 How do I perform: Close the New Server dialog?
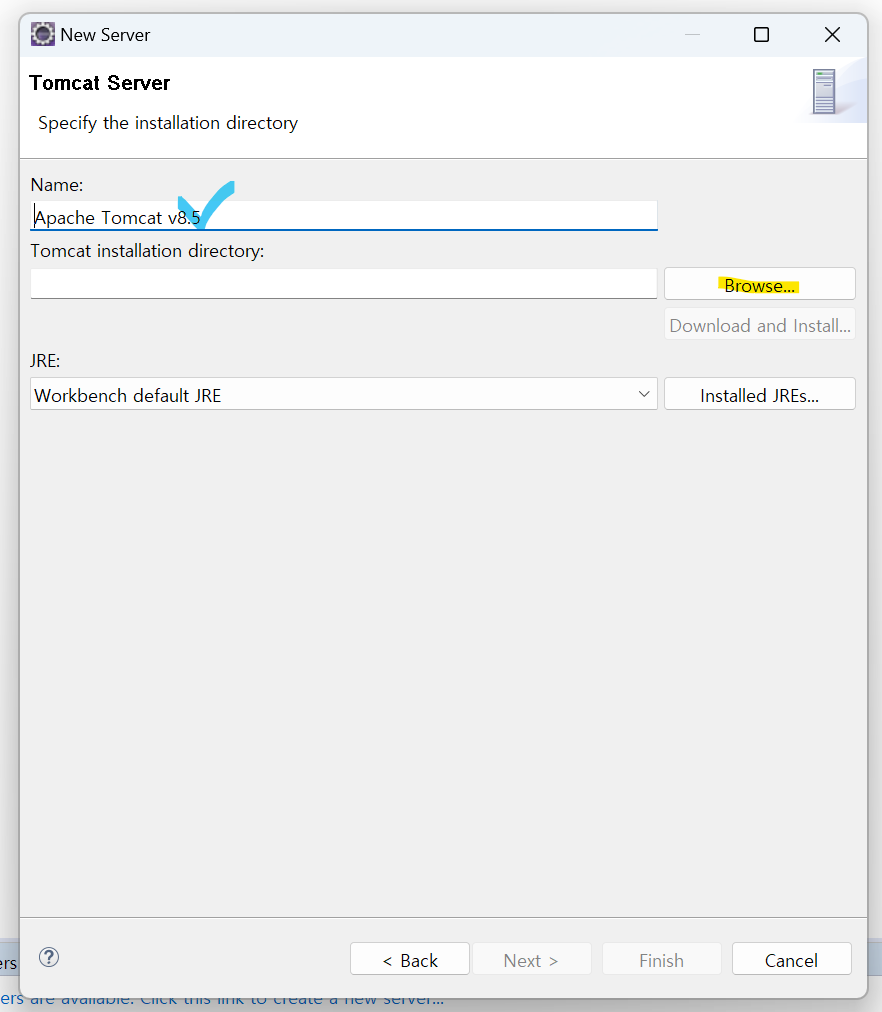(832, 34)
